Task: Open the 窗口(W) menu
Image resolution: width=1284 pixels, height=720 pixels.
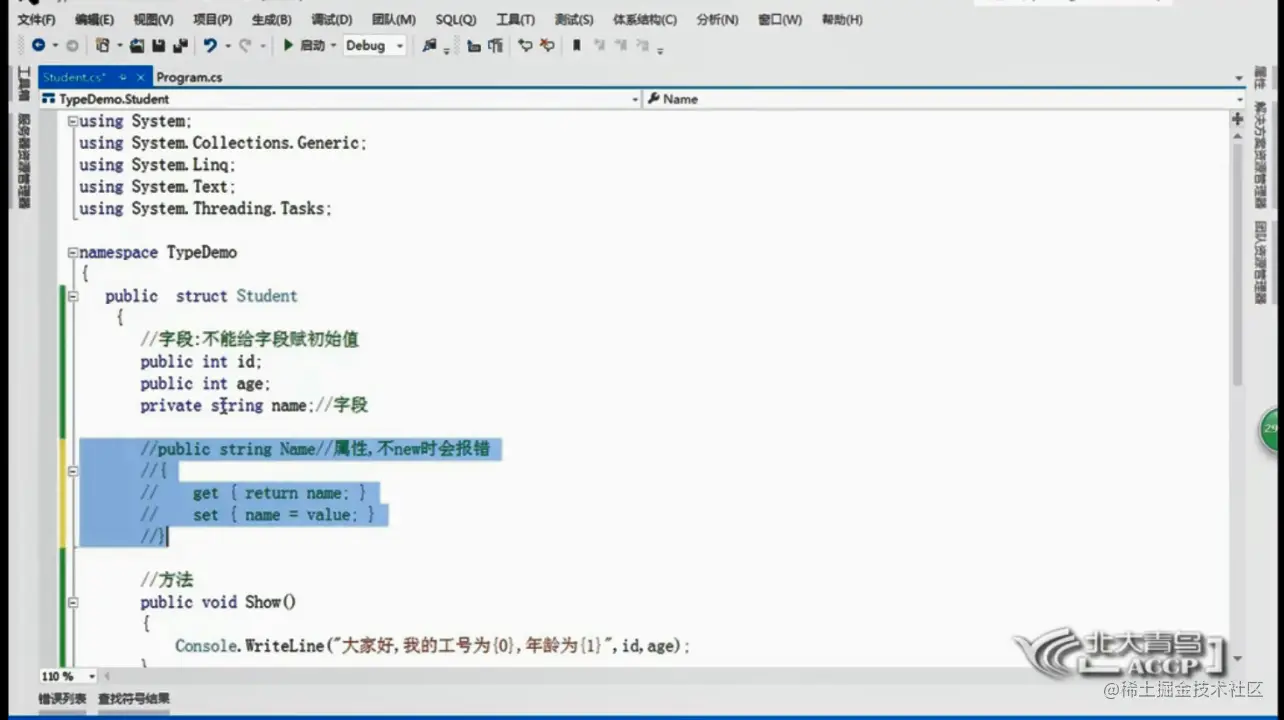Action: pos(779,19)
